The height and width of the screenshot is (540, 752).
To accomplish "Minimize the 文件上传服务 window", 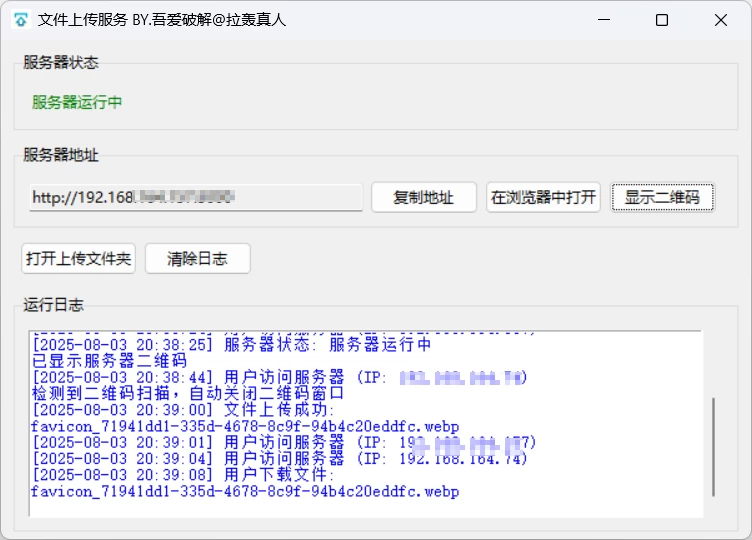I will point(604,20).
